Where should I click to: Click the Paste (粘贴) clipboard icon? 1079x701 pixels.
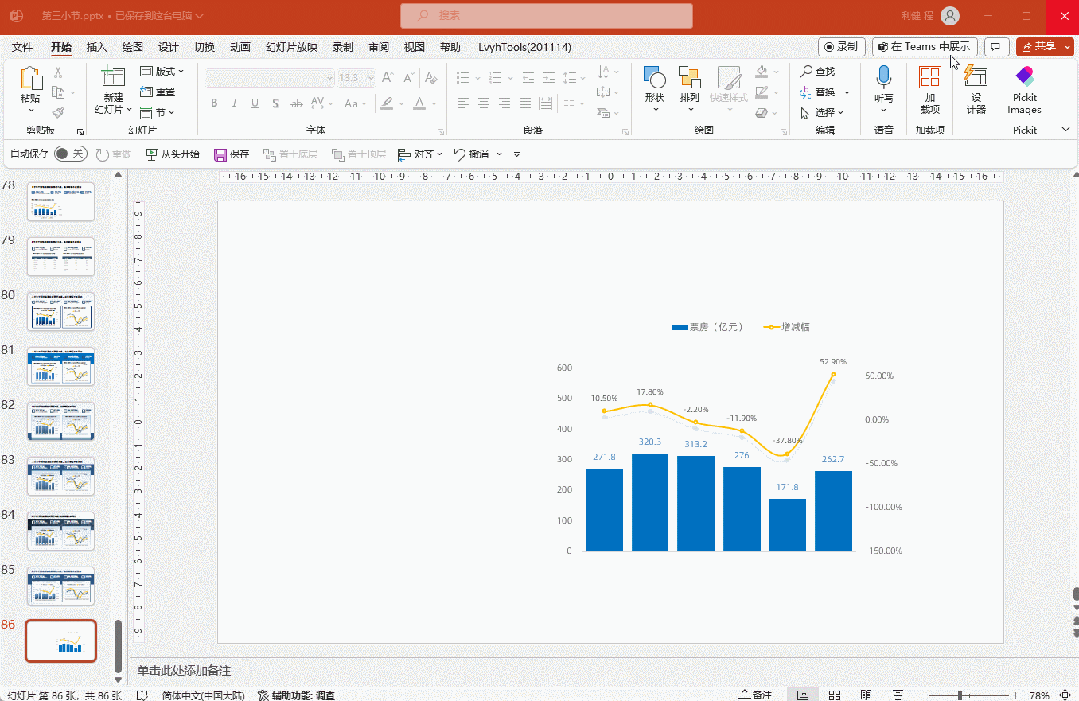click(30, 80)
